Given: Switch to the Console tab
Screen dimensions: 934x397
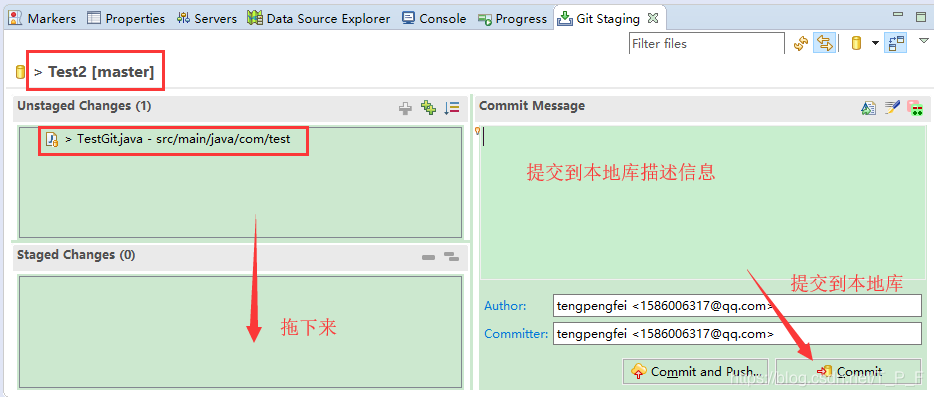Looking at the screenshot, I should pyautogui.click(x=434, y=18).
